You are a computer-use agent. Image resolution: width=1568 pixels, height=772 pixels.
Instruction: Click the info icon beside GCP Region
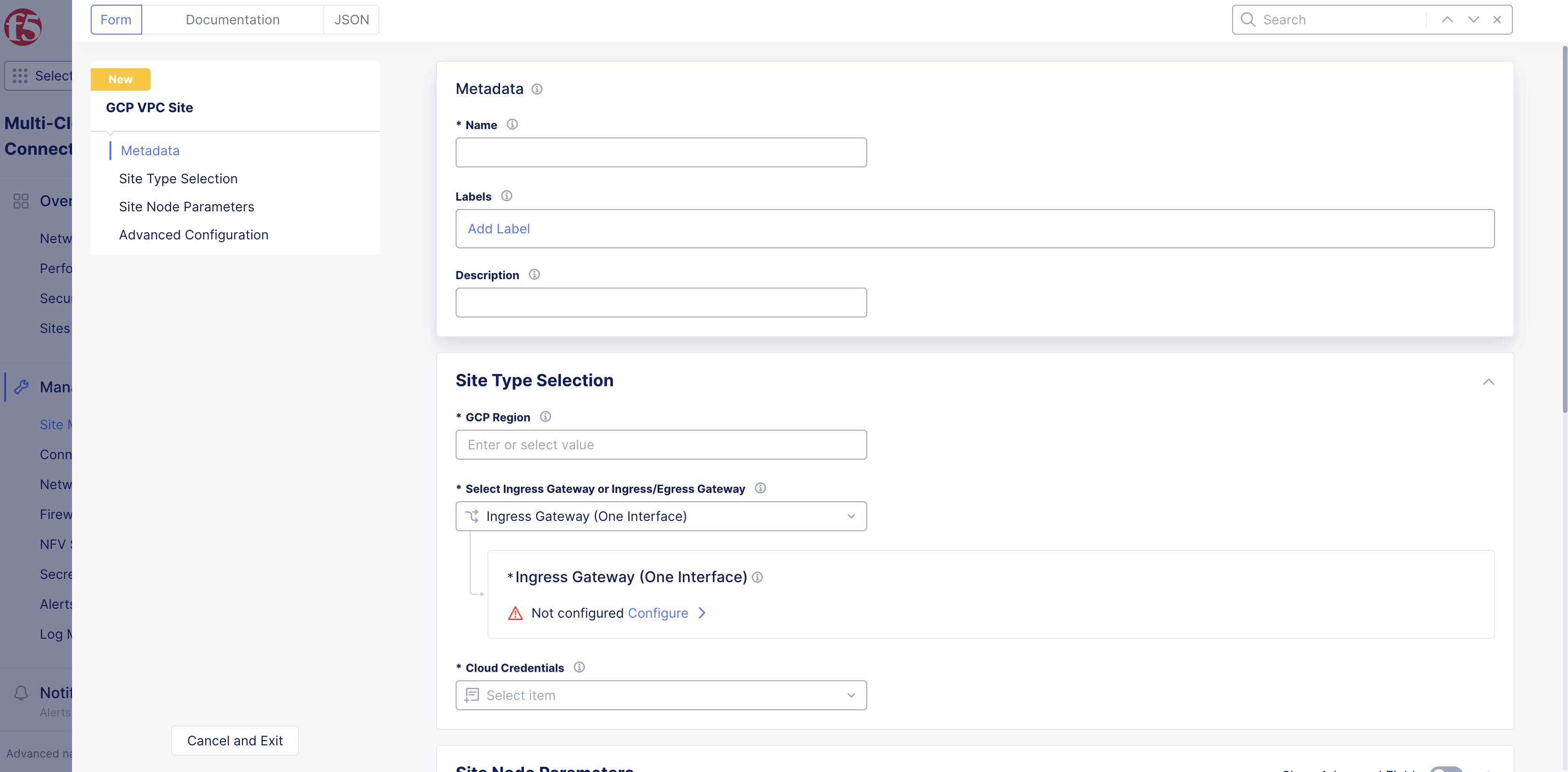click(545, 417)
